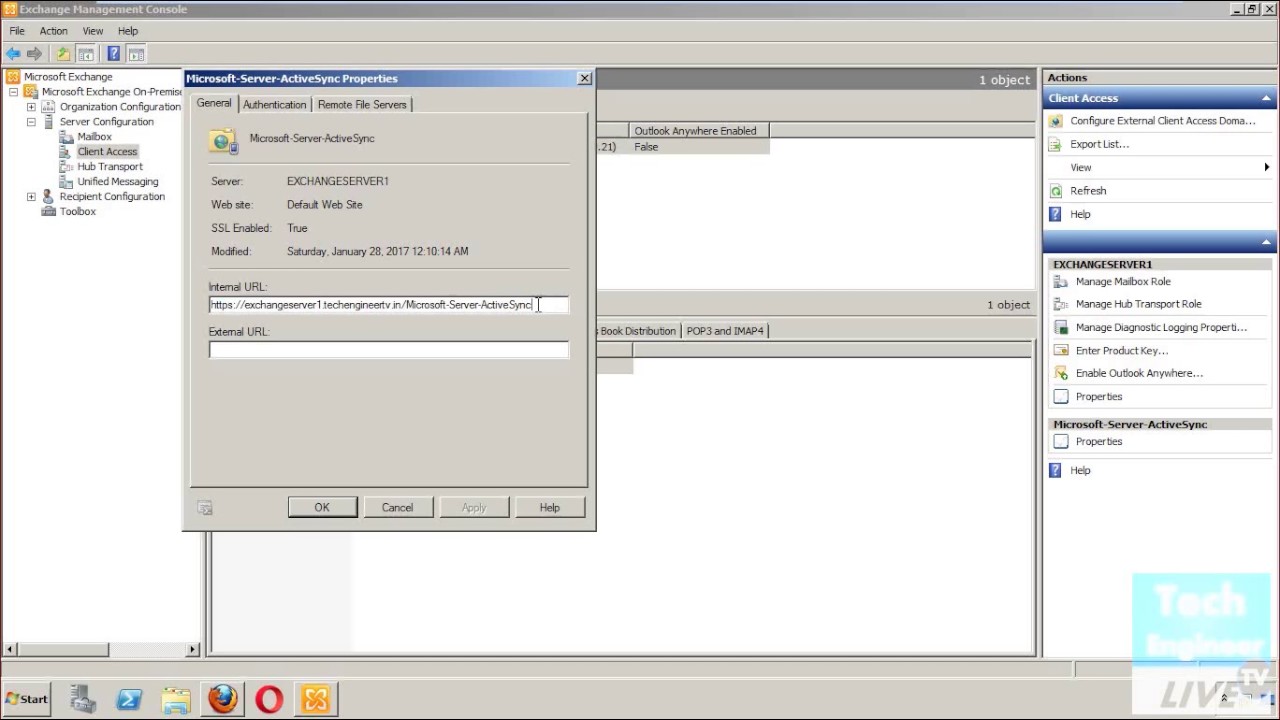
Task: Open PowerShell from the taskbar
Action: (129, 699)
